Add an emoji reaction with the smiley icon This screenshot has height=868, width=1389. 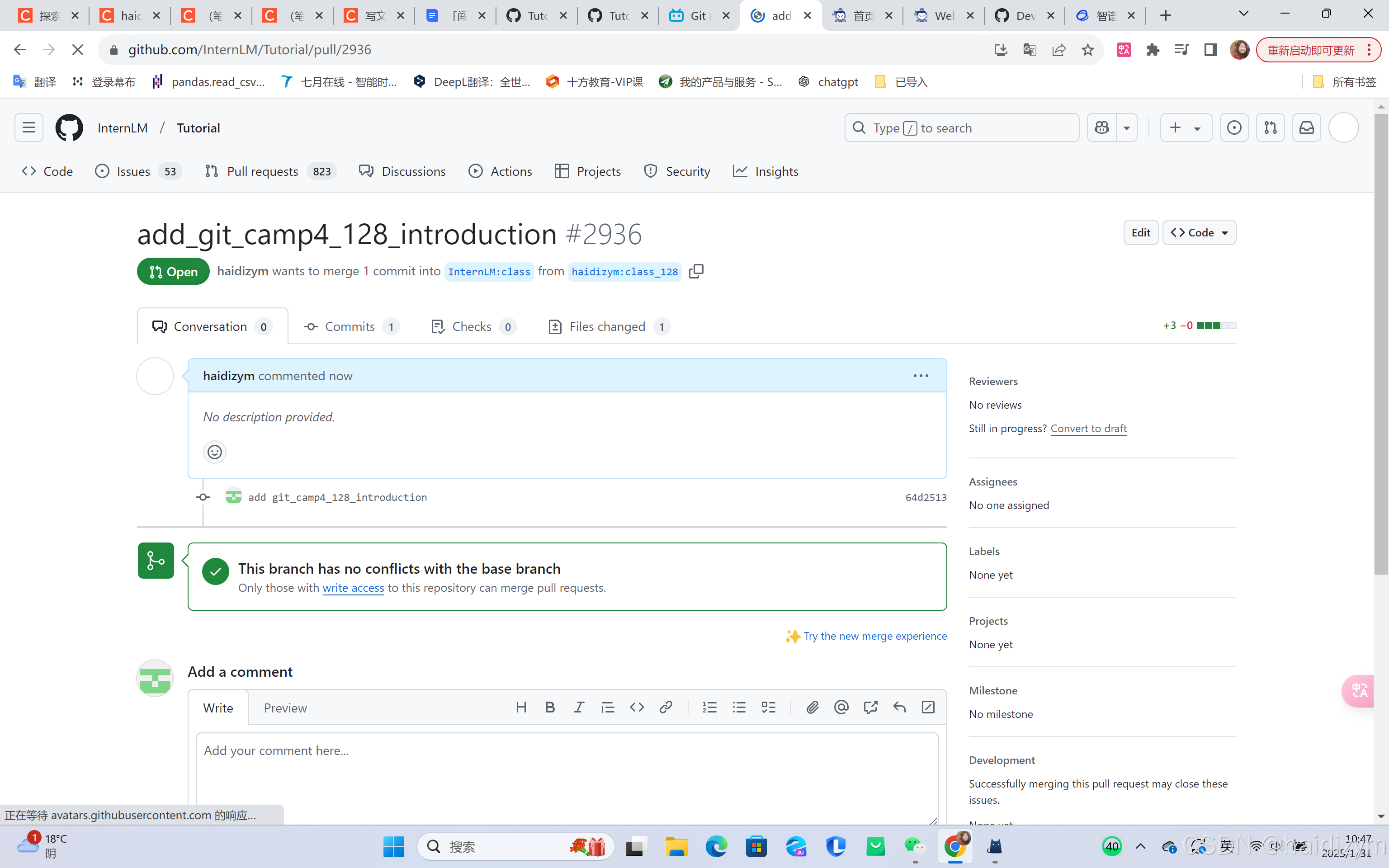[215, 453]
